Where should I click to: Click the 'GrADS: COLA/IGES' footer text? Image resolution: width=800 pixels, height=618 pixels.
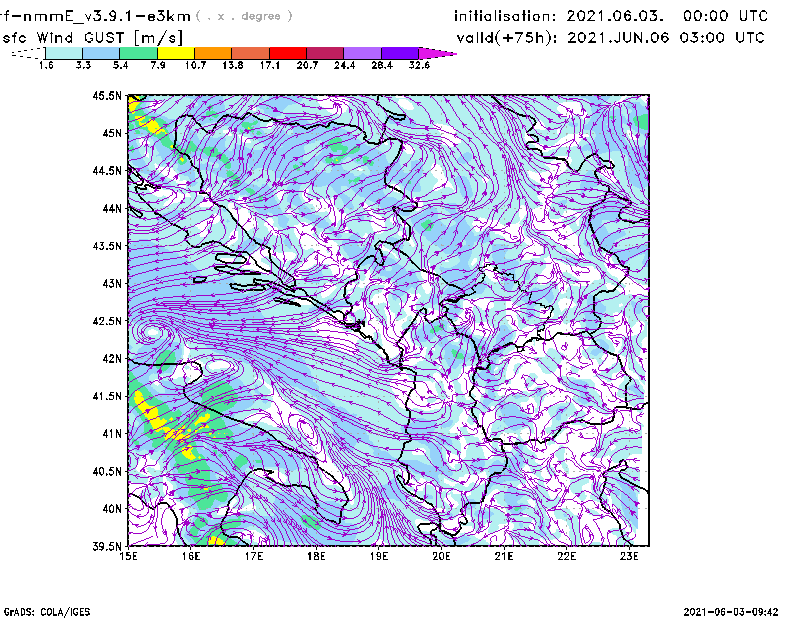tap(47, 612)
